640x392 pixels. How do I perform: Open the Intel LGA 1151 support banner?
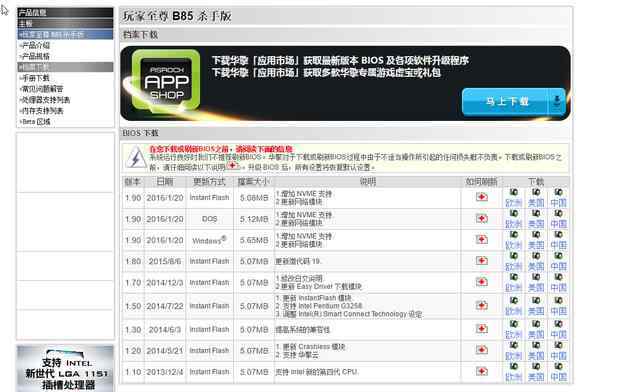pos(65,368)
